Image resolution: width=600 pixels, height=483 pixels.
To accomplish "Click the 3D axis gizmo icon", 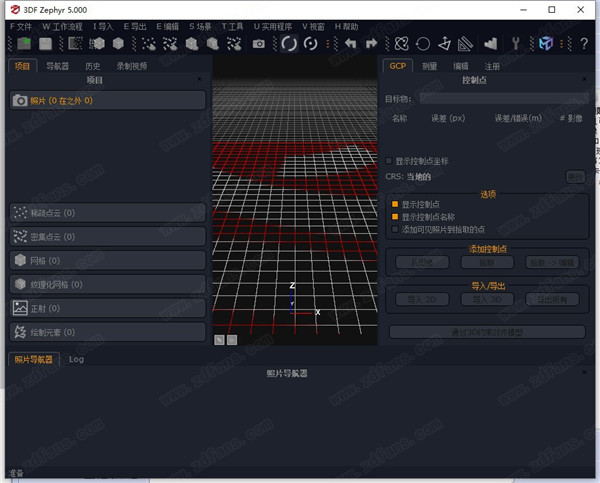I will point(444,44).
